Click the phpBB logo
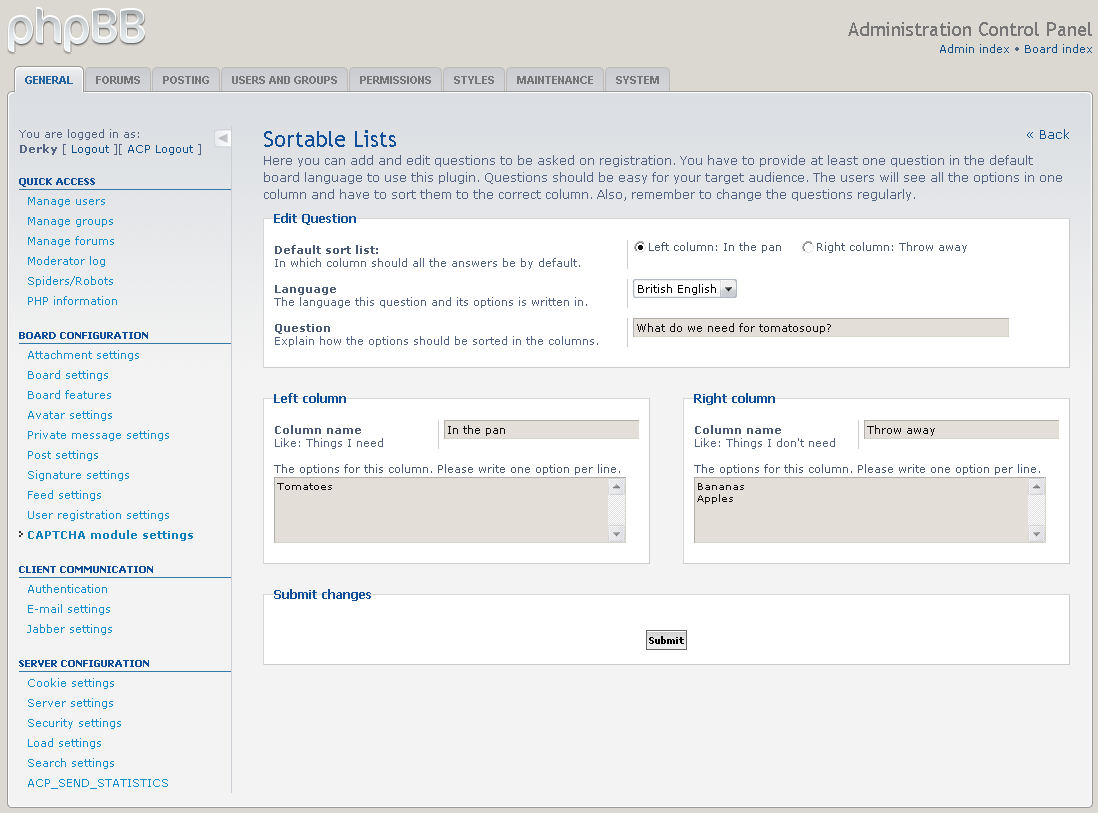Image resolution: width=1098 pixels, height=813 pixels. point(77,28)
